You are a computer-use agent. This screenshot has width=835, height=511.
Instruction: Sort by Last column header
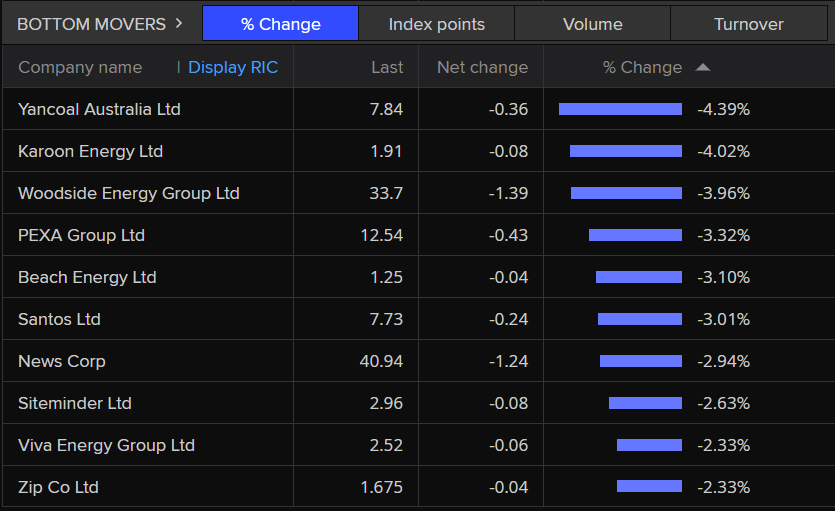(x=387, y=68)
